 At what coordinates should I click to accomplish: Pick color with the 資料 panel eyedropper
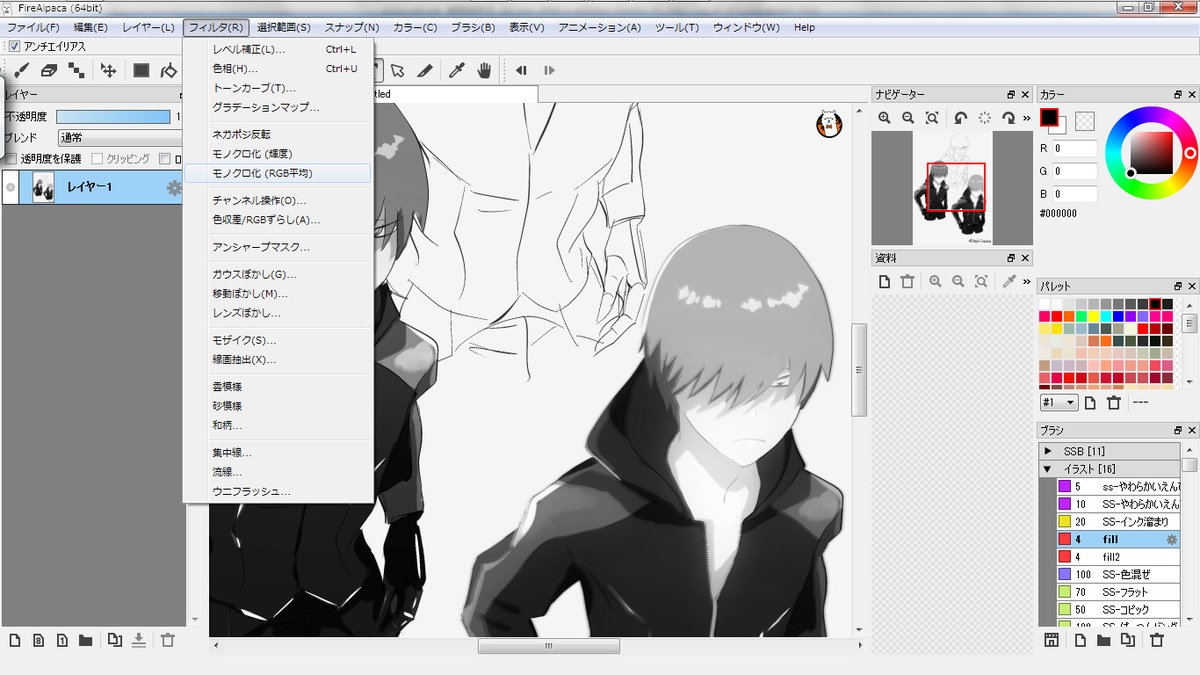pyautogui.click(x=1009, y=282)
